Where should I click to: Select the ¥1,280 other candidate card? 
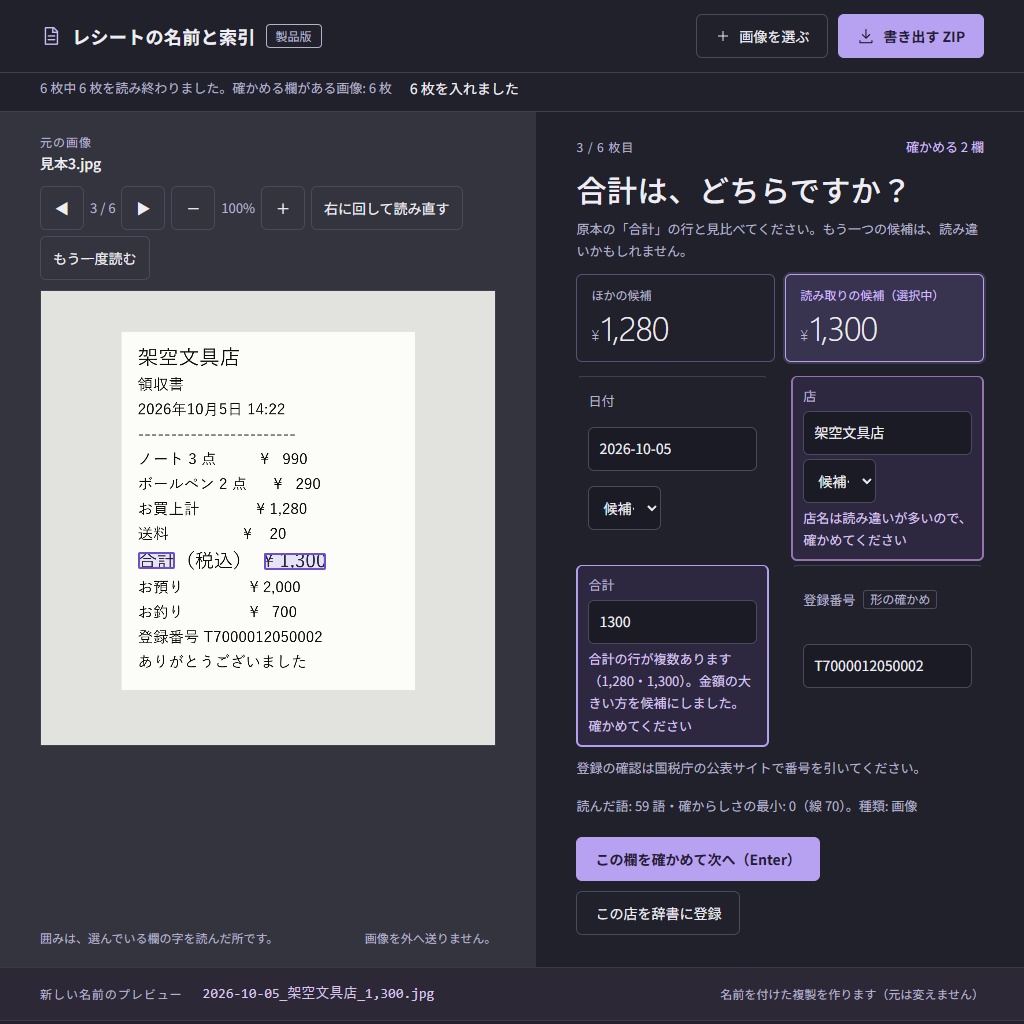(675, 318)
